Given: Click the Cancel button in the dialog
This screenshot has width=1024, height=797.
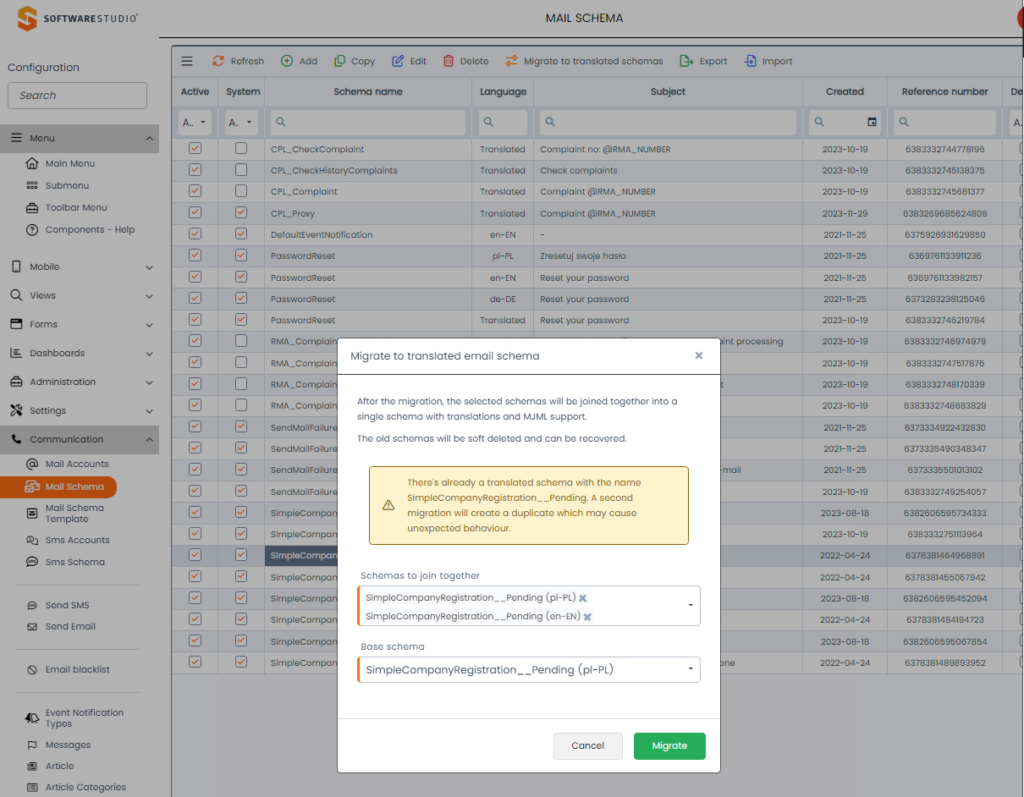Looking at the screenshot, I should (x=588, y=746).
